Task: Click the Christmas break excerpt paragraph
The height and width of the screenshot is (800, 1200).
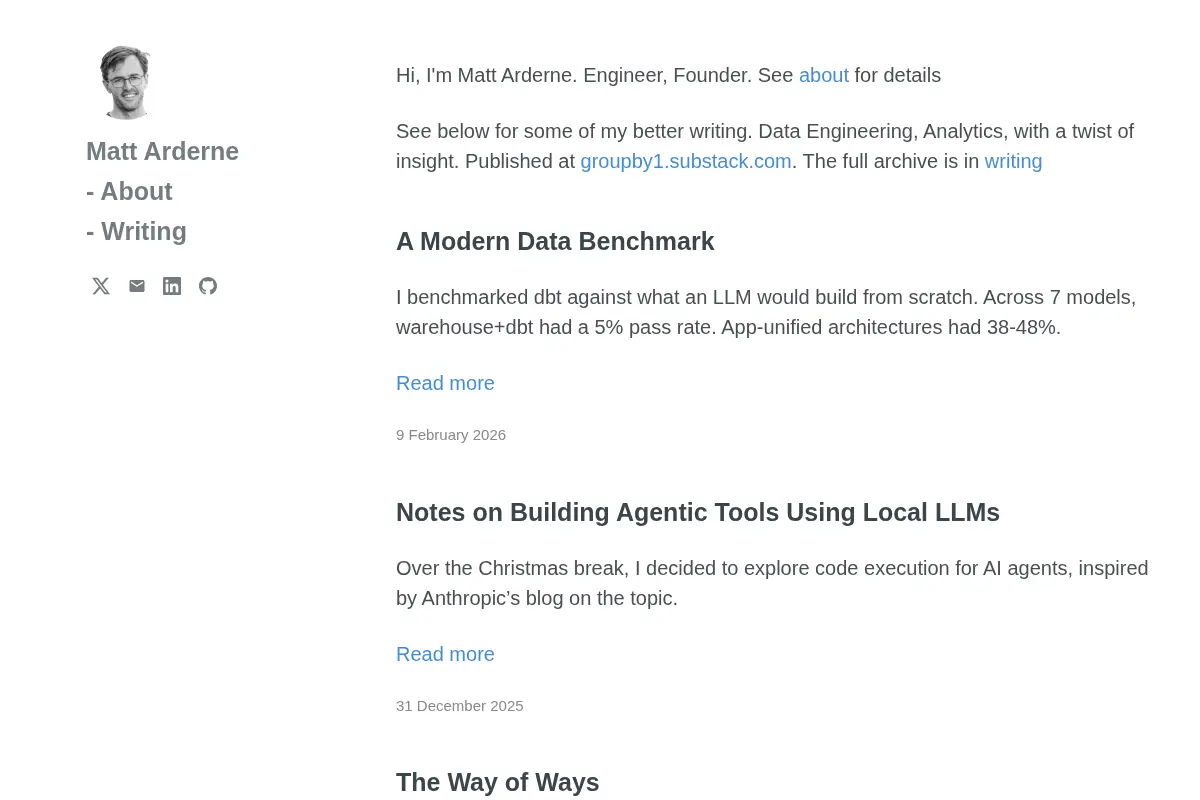Action: tap(772, 583)
